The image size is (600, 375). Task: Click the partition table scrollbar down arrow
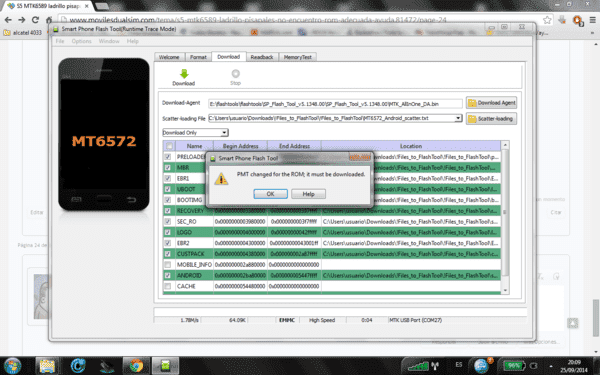pos(505,290)
